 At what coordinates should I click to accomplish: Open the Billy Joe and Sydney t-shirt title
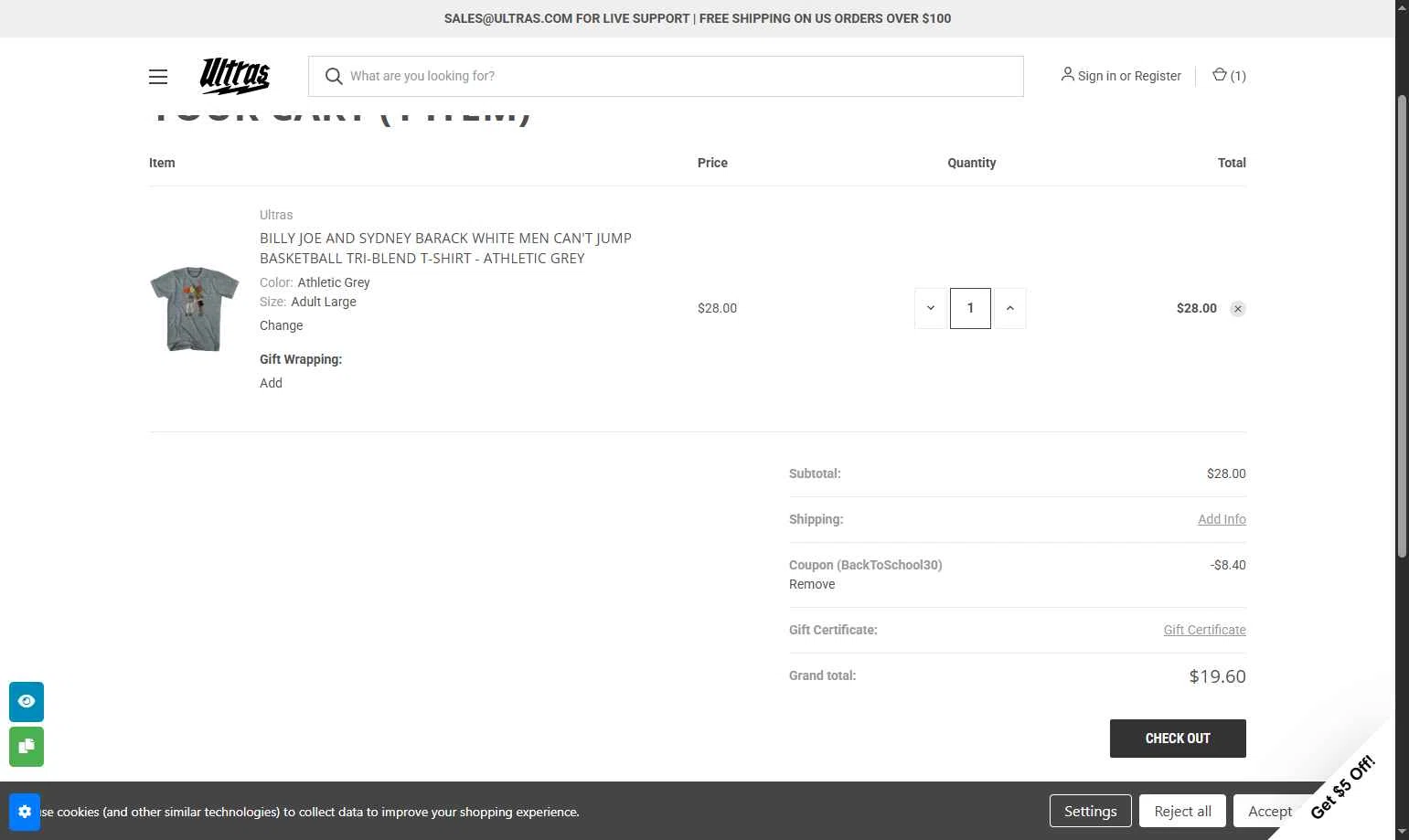click(x=445, y=248)
